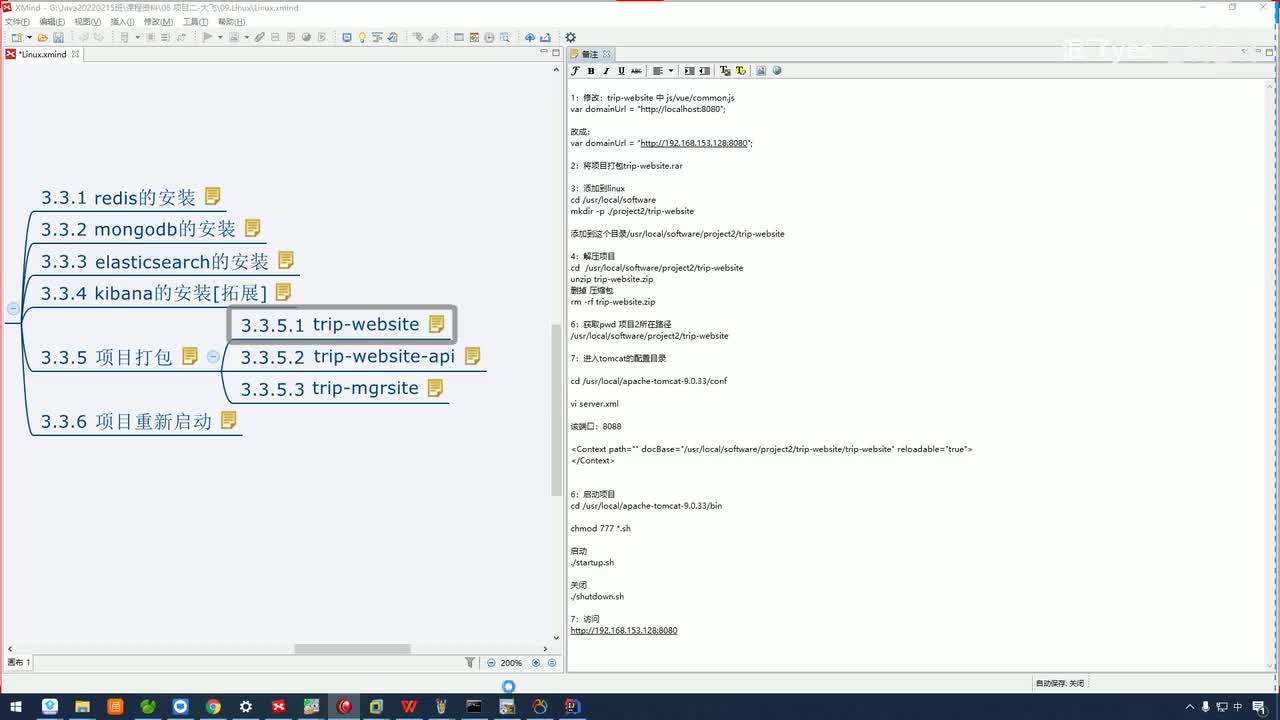Click increase indent in notes toolbar
The height and width of the screenshot is (720, 1280).
tap(689, 71)
